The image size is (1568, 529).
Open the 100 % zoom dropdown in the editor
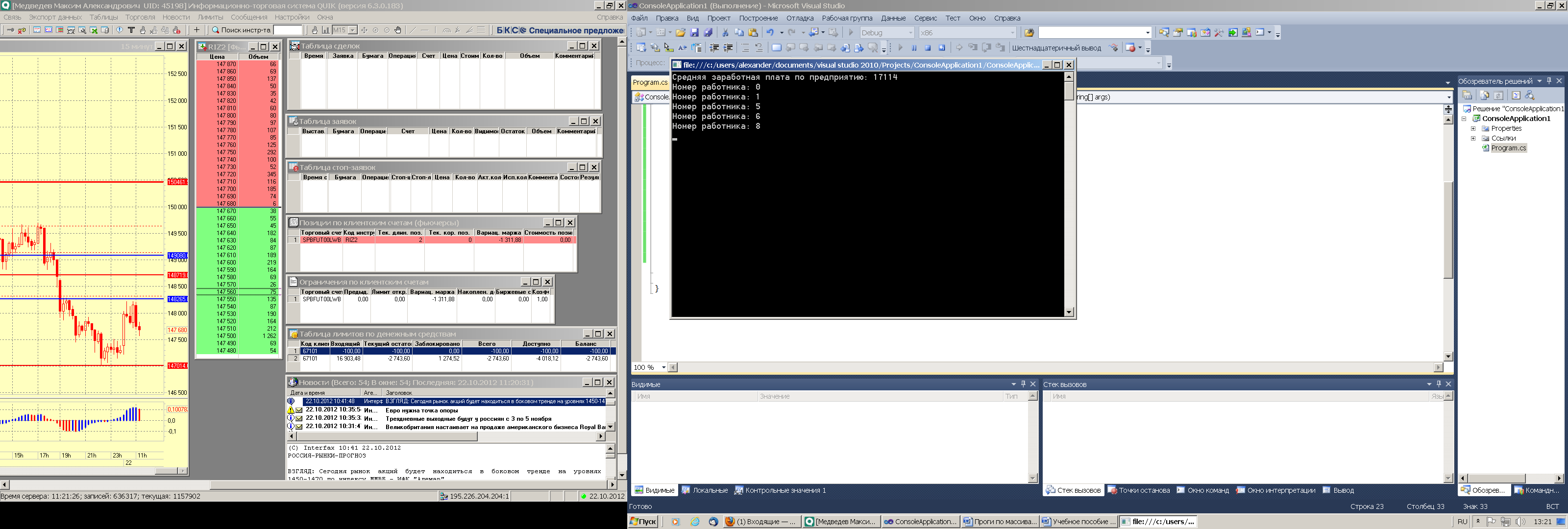663,368
